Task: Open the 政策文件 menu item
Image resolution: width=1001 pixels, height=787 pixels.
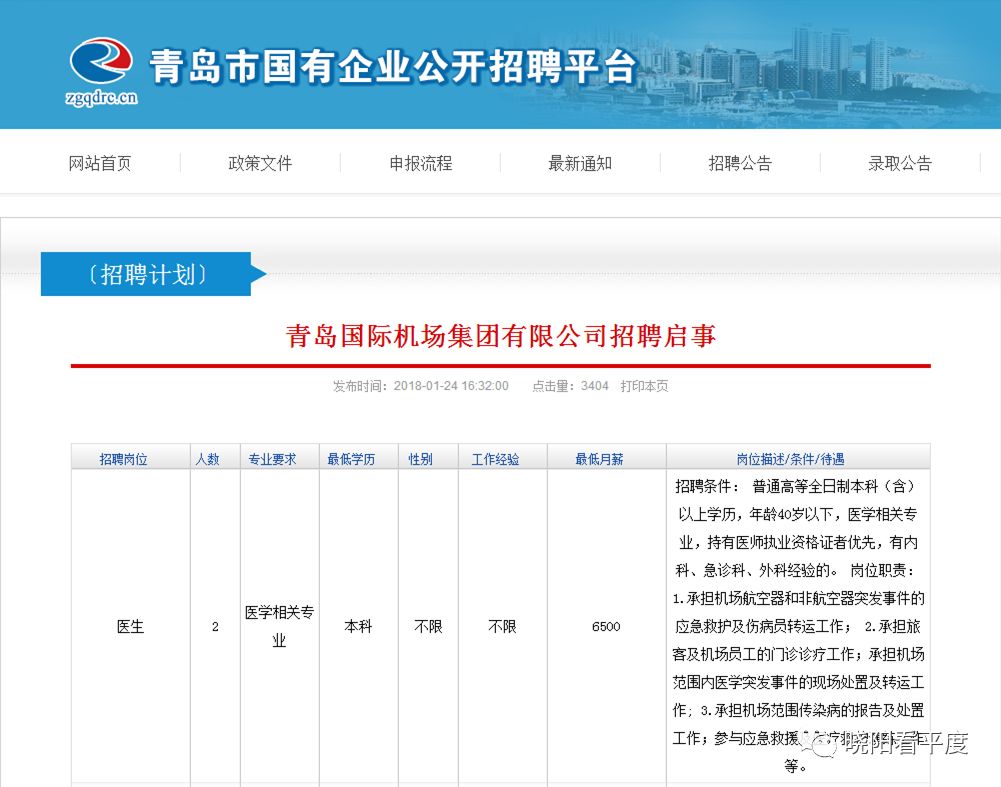Action: click(x=260, y=163)
